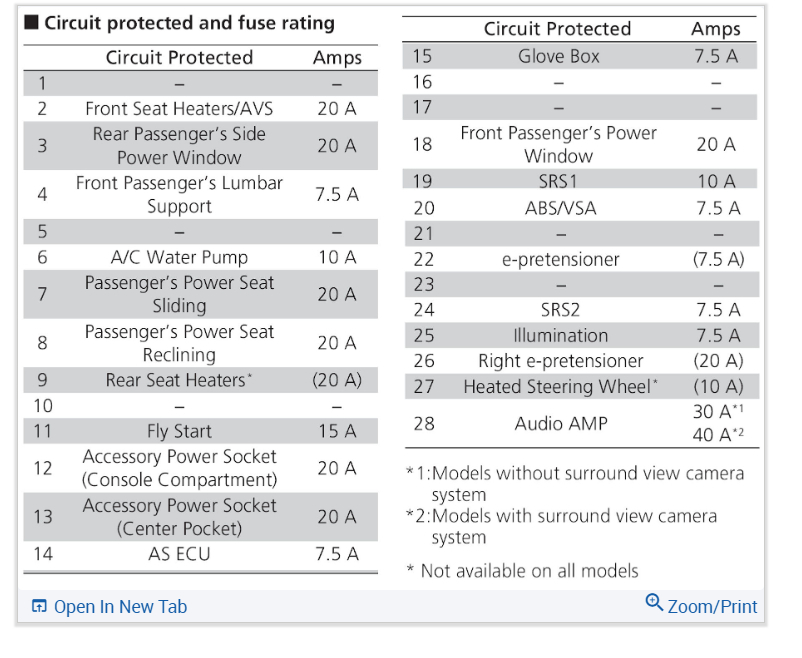Click the Zoom/Print magnifier icon

pyautogui.click(x=654, y=602)
